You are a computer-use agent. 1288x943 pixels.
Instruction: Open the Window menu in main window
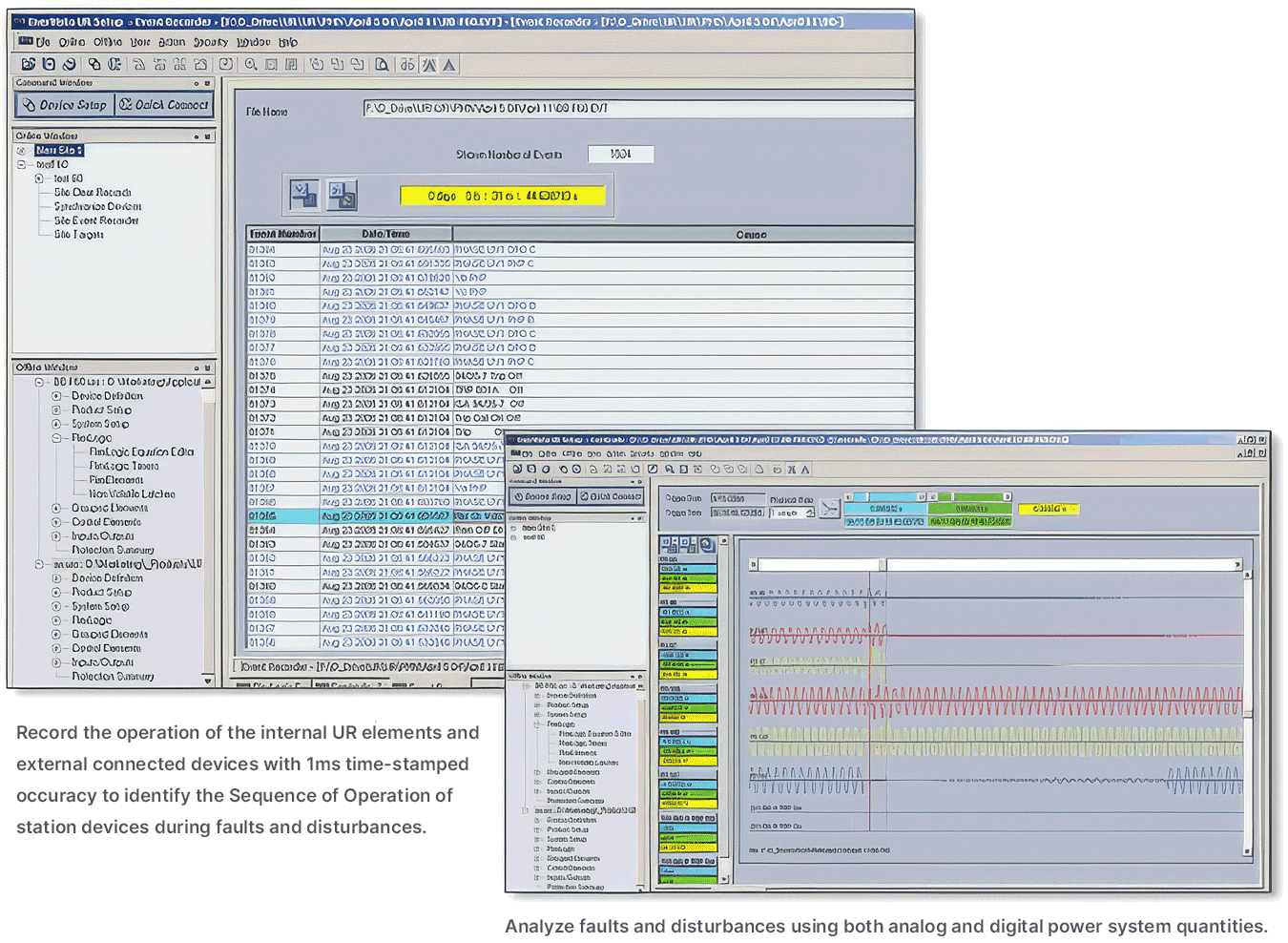coord(253,42)
